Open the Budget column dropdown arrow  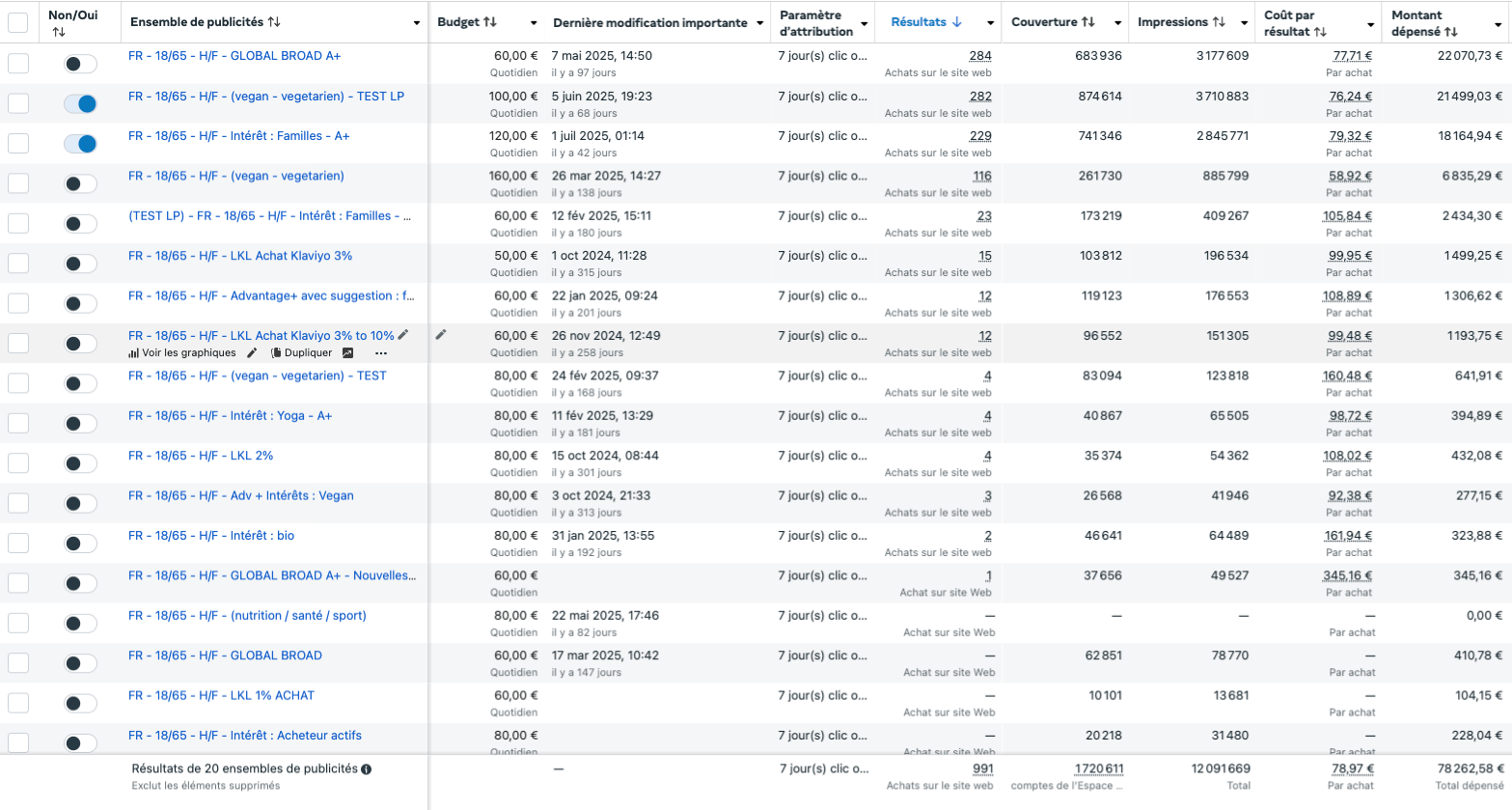[534, 23]
